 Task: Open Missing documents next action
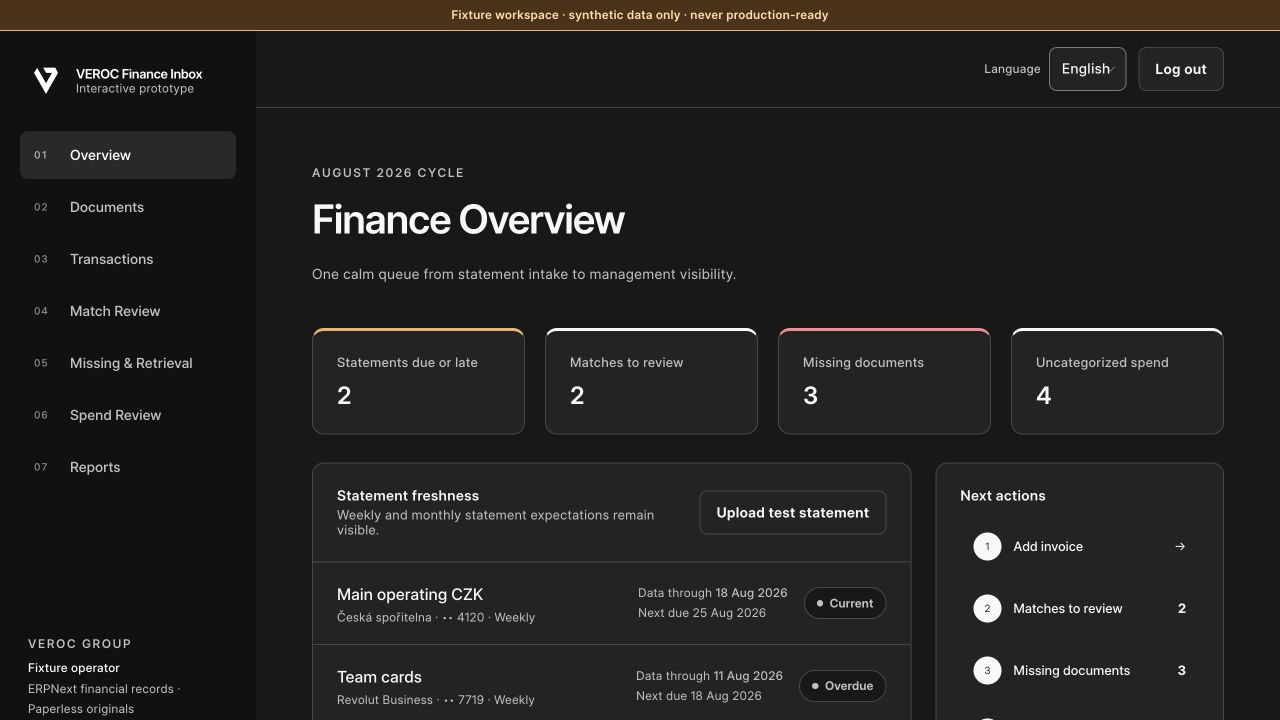[1079, 671]
